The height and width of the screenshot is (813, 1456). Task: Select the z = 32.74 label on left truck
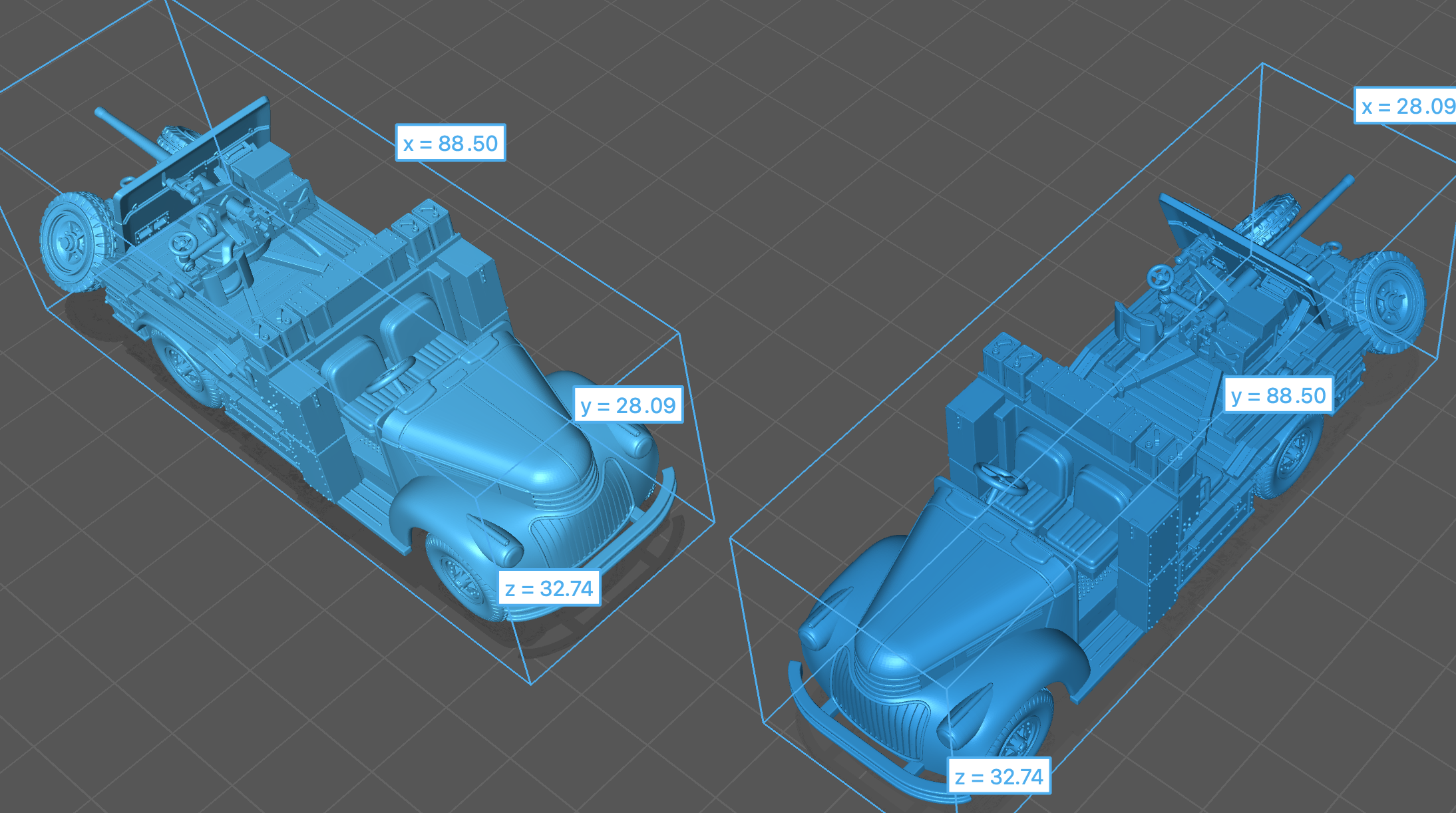click(x=549, y=588)
